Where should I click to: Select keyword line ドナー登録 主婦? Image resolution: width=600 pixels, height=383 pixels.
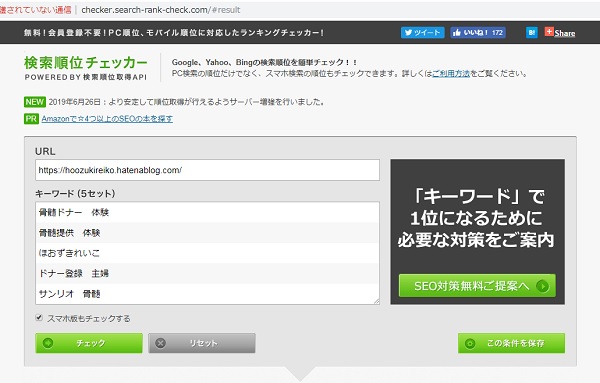pos(74,273)
